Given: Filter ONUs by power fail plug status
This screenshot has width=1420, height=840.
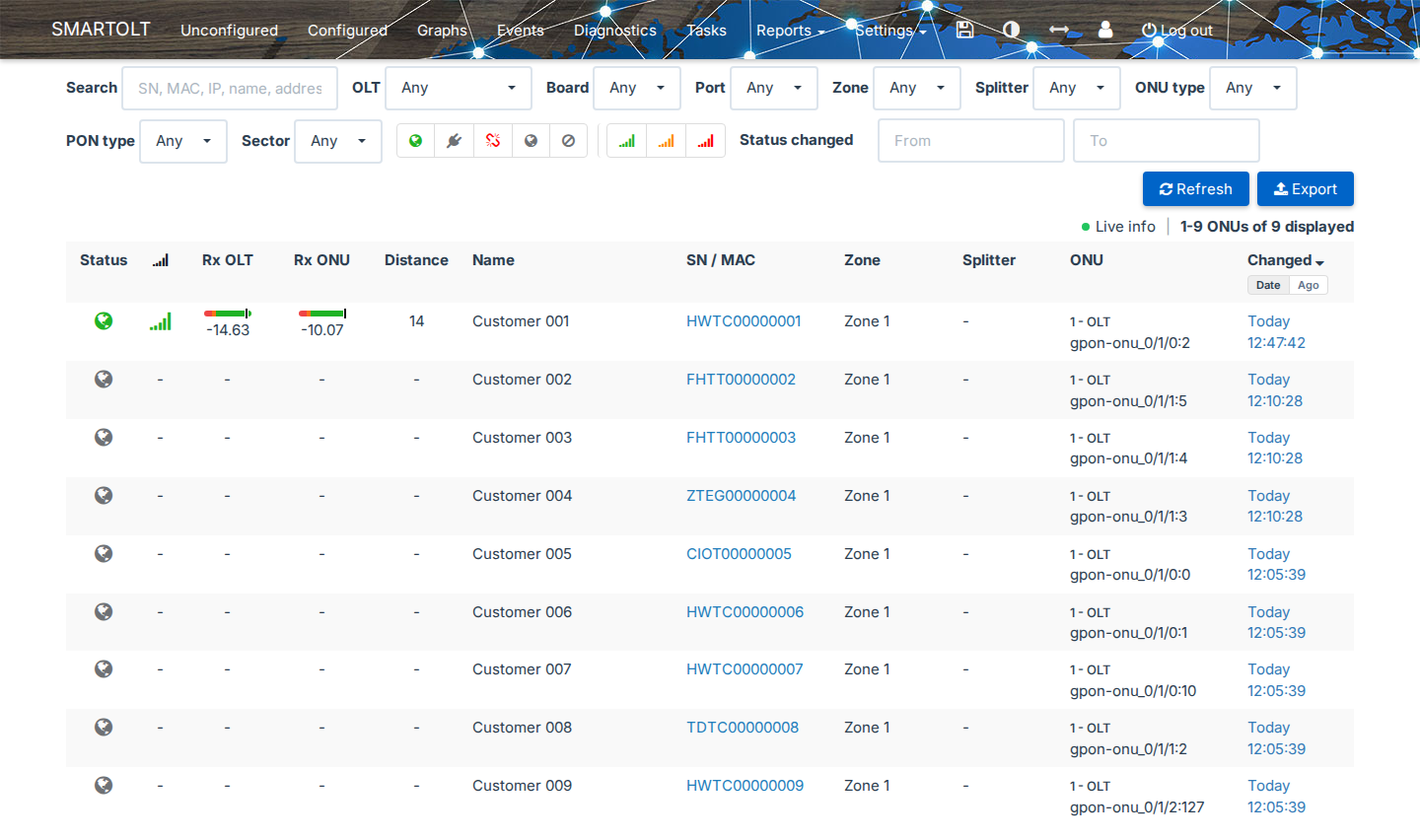Looking at the screenshot, I should tap(454, 141).
